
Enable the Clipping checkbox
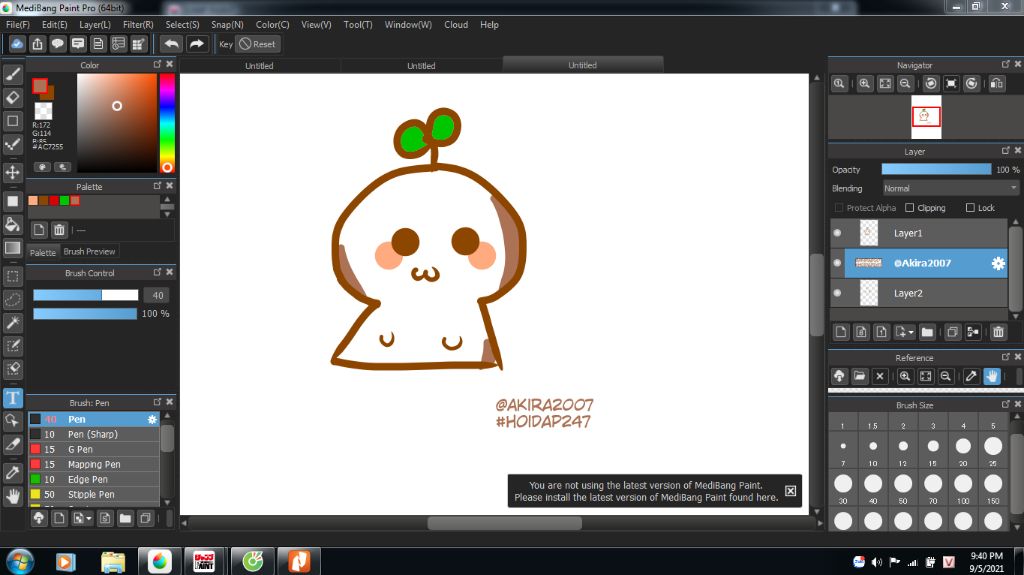(x=909, y=208)
